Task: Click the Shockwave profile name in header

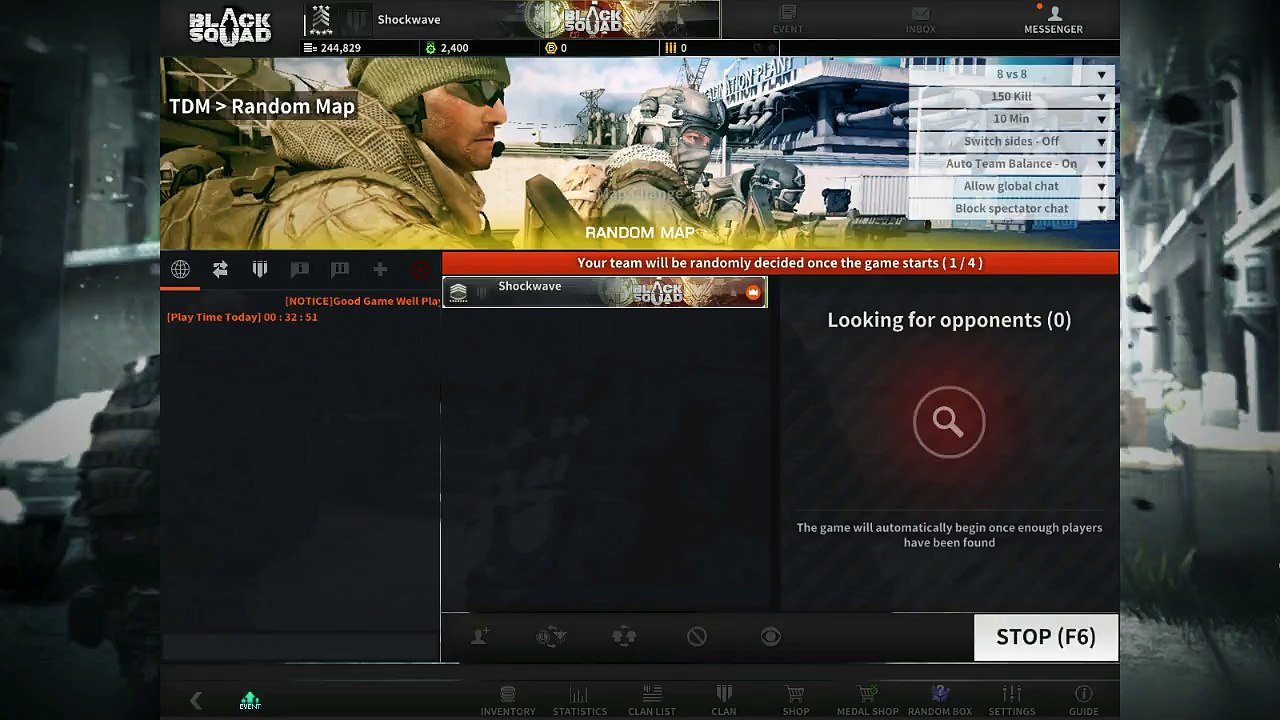Action: (409, 19)
